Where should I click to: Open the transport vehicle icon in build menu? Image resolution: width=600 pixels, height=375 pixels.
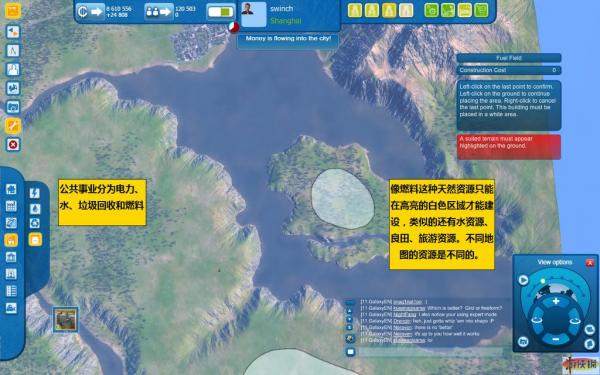click(x=11, y=308)
